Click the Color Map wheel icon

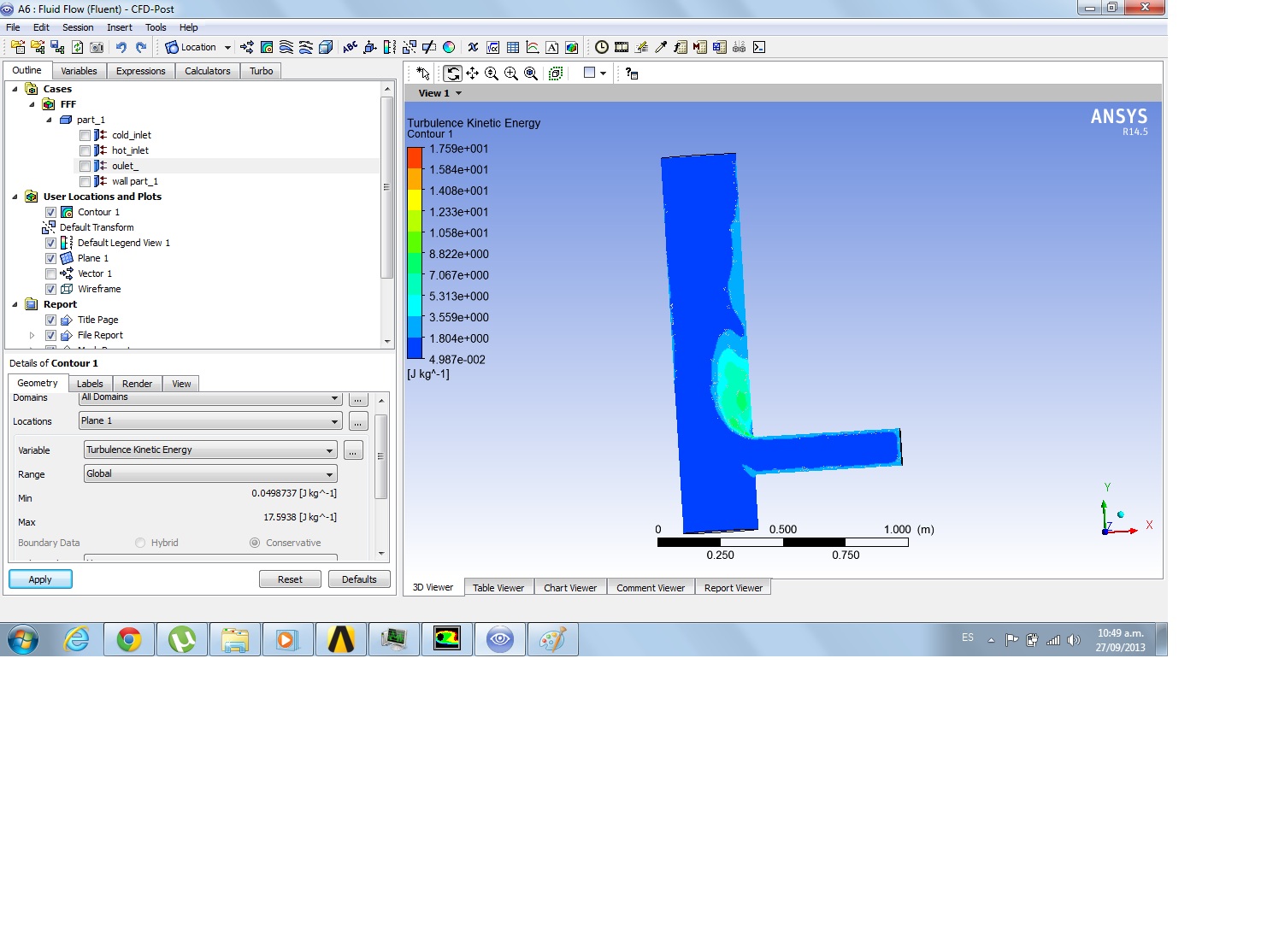click(x=449, y=47)
